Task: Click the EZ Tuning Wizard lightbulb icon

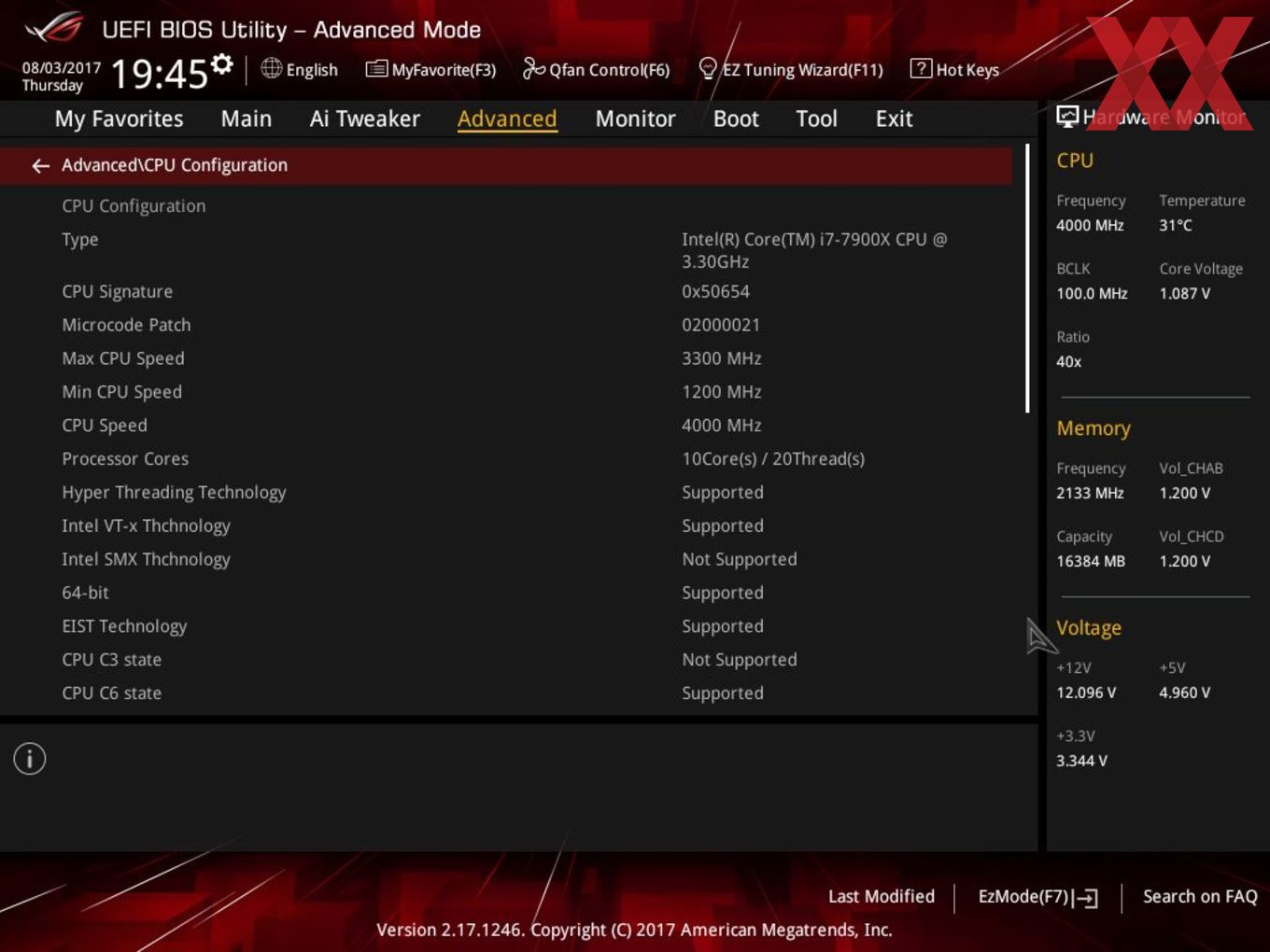Action: [708, 68]
